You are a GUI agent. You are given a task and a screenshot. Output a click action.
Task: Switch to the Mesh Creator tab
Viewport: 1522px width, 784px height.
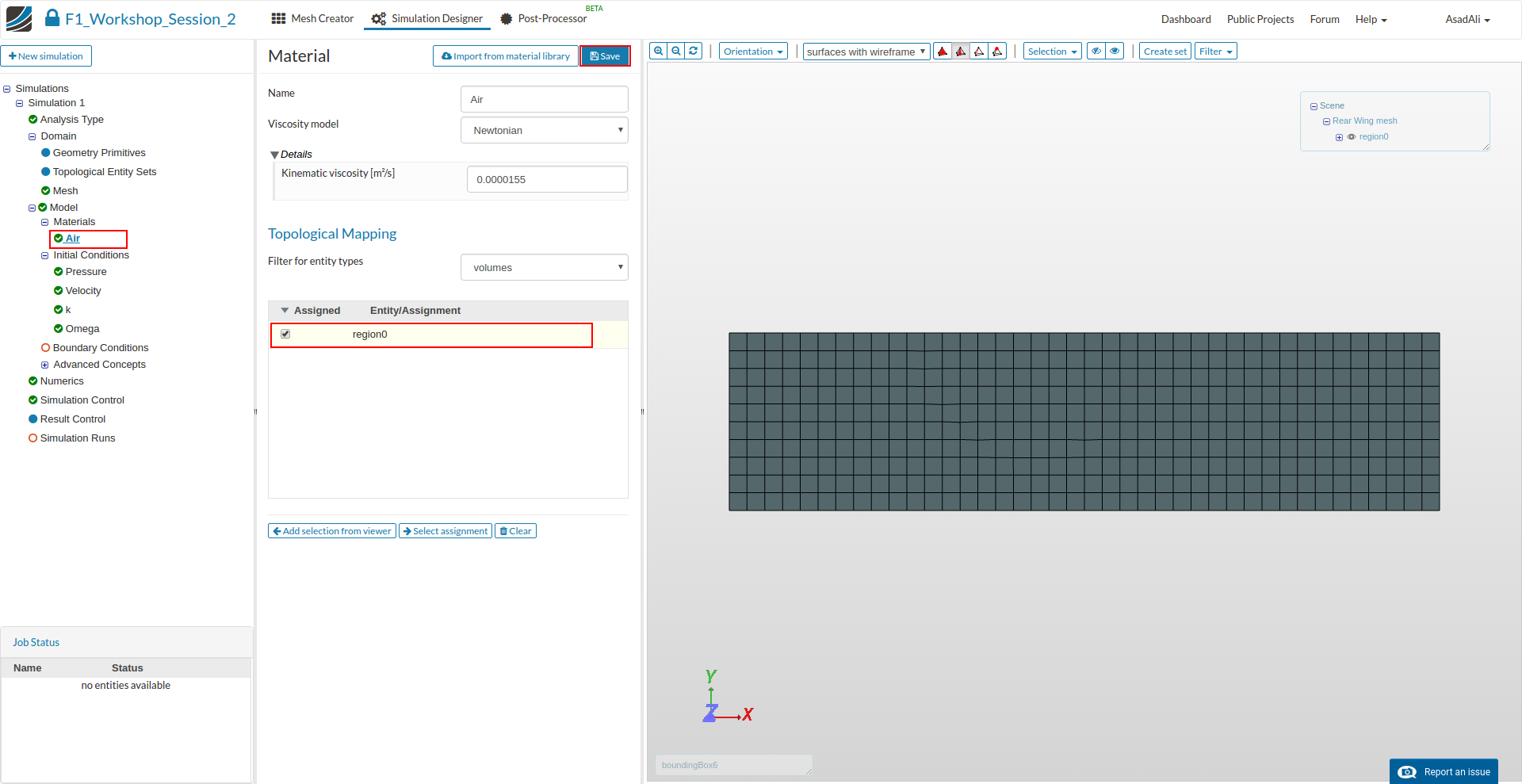tap(312, 19)
